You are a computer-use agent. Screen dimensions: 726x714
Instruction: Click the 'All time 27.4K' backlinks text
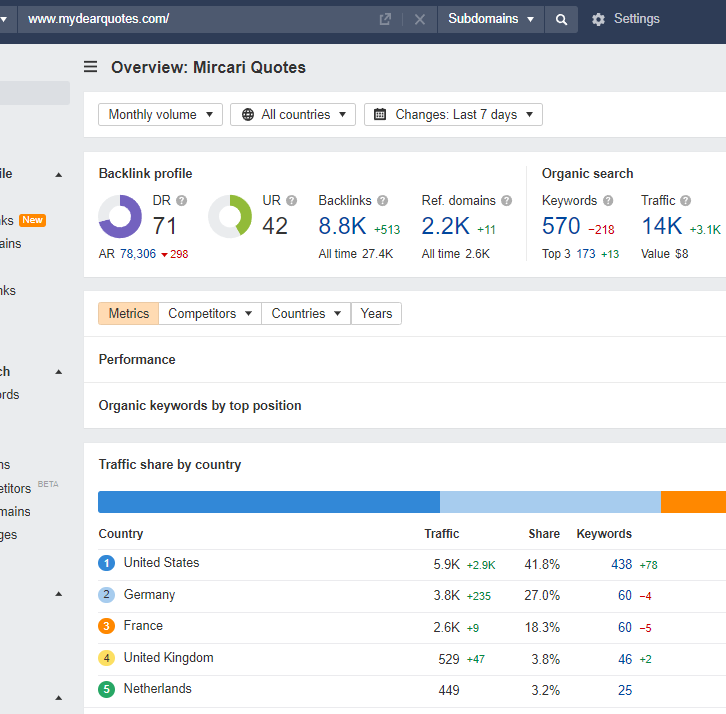[356, 254]
